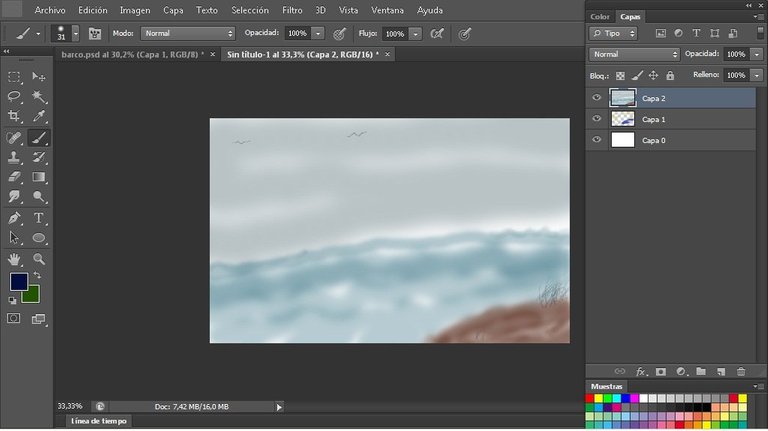Select the Type tool
The width and height of the screenshot is (768, 431).
(39, 217)
